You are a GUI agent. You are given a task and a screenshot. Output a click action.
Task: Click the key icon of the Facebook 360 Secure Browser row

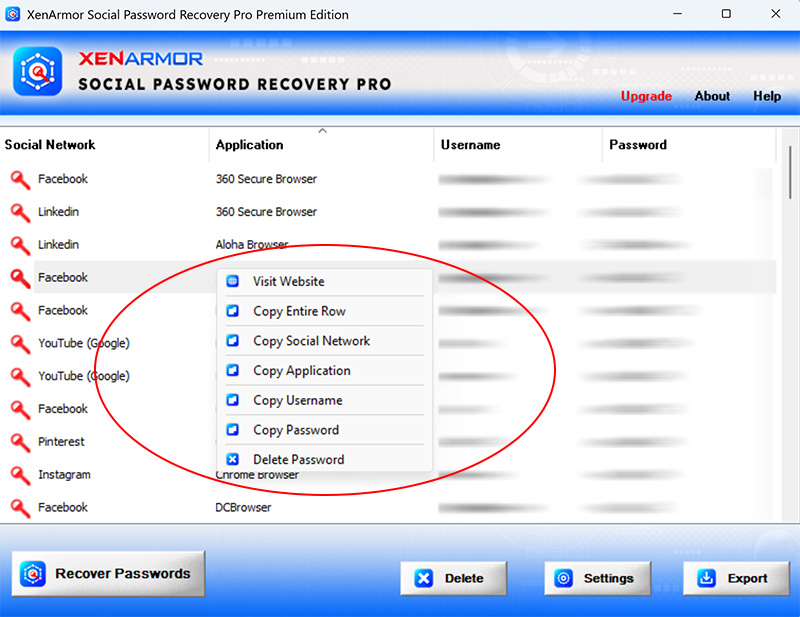[x=20, y=180]
